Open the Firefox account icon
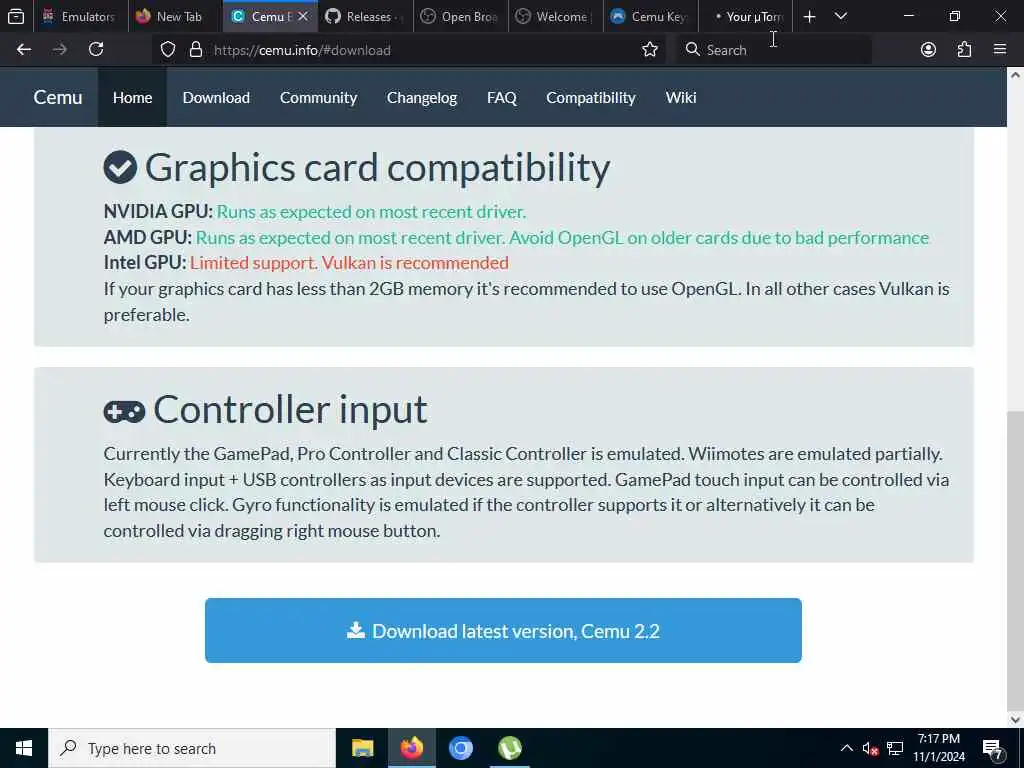This screenshot has width=1024, height=768. coord(928,50)
